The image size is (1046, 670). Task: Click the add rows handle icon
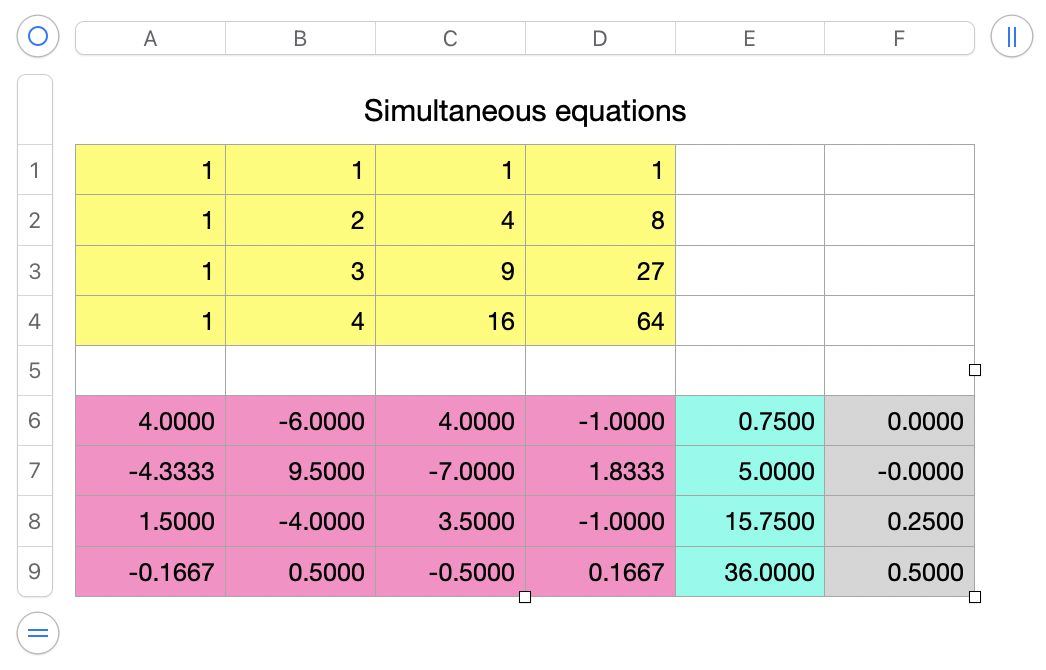tap(38, 633)
